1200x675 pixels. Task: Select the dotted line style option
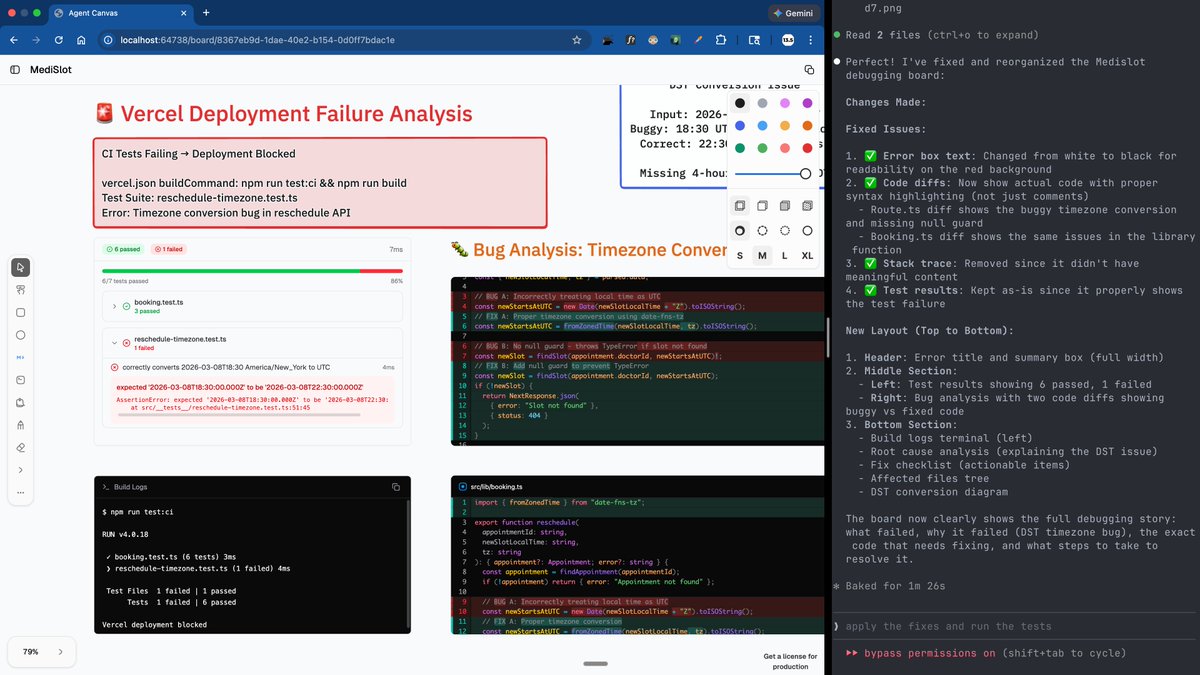pos(785,231)
